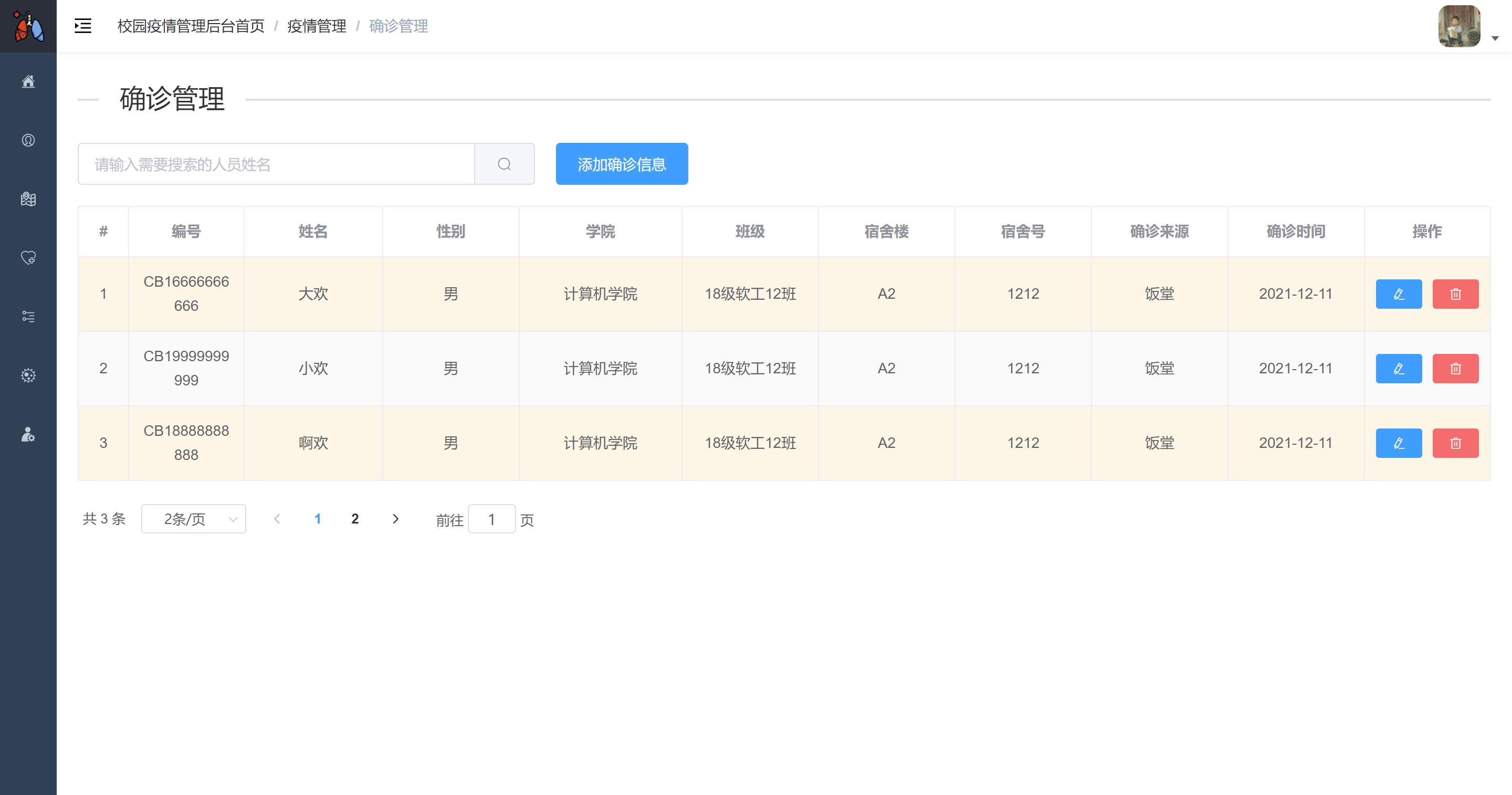Delete the record for 啊欢
Viewport: 1512px width, 795px height.
[1454, 443]
